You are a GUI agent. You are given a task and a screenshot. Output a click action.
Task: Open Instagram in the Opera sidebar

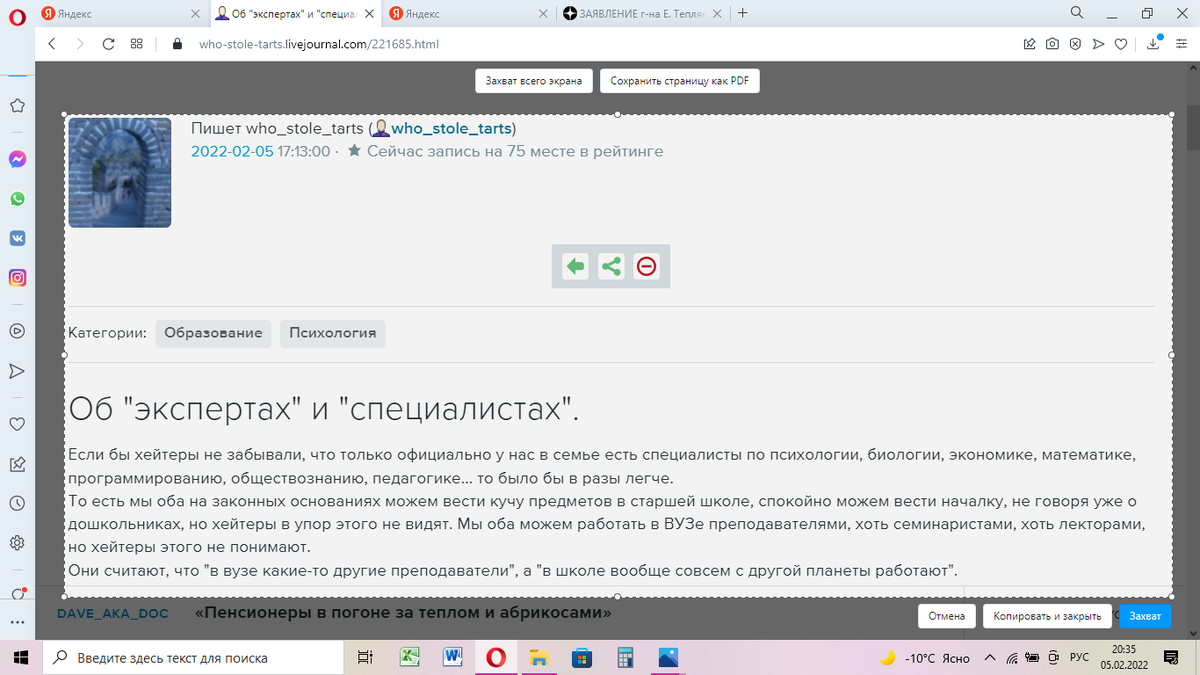17,278
